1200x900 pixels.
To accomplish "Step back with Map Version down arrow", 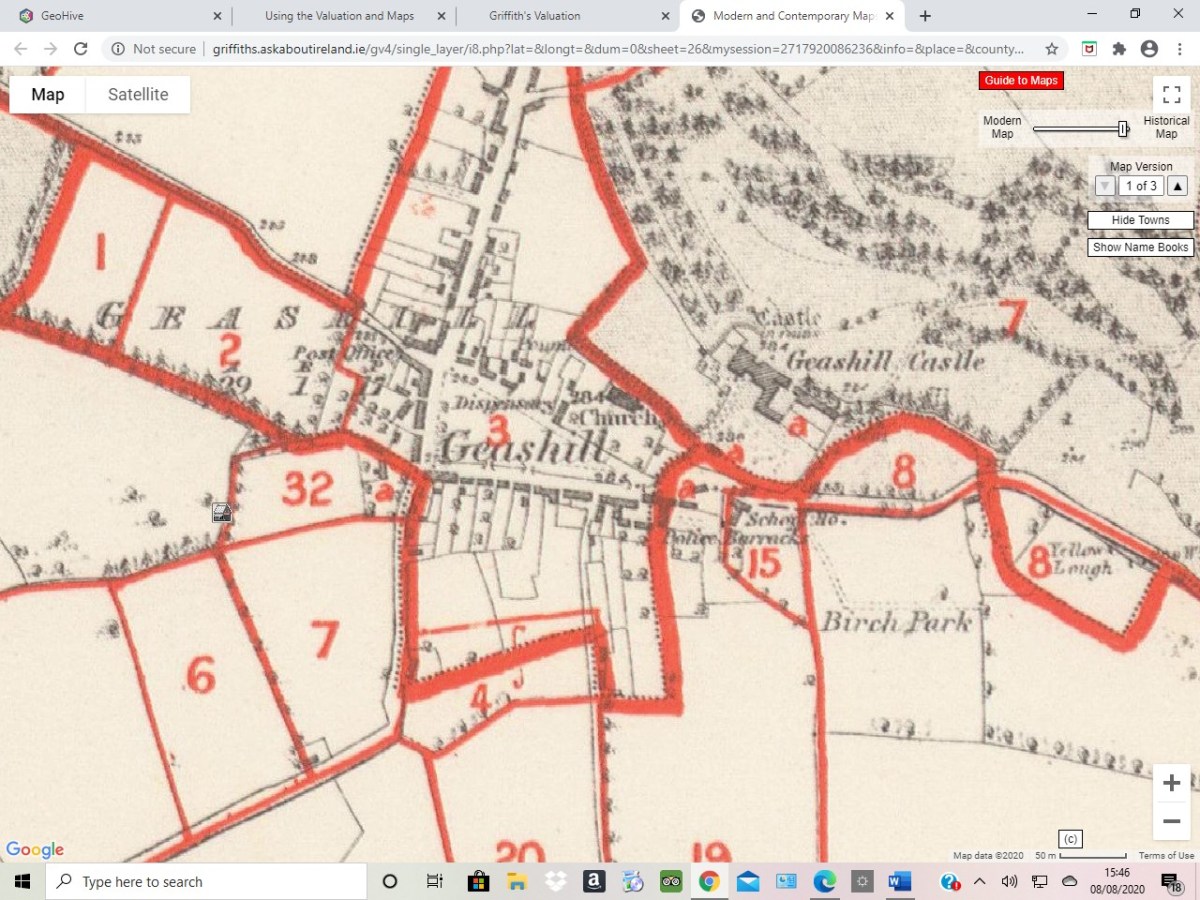I will (x=1105, y=186).
